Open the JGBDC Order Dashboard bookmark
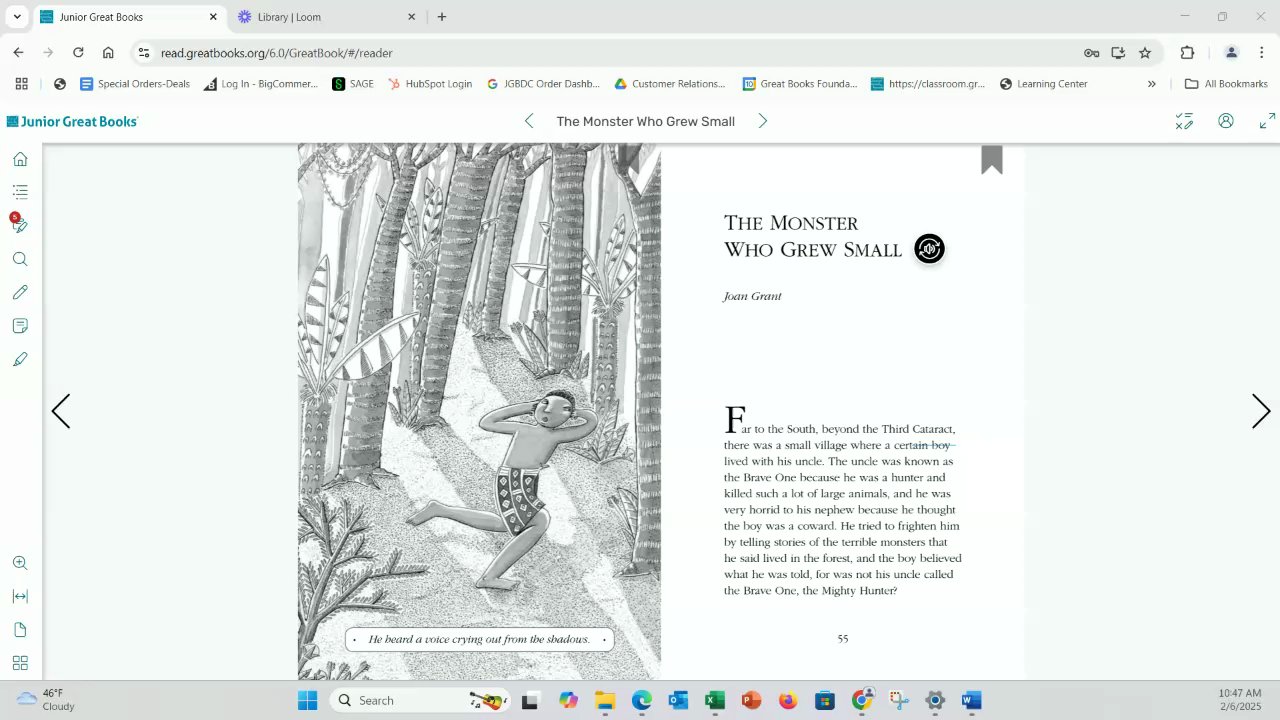The height and width of the screenshot is (720, 1280). click(543, 84)
